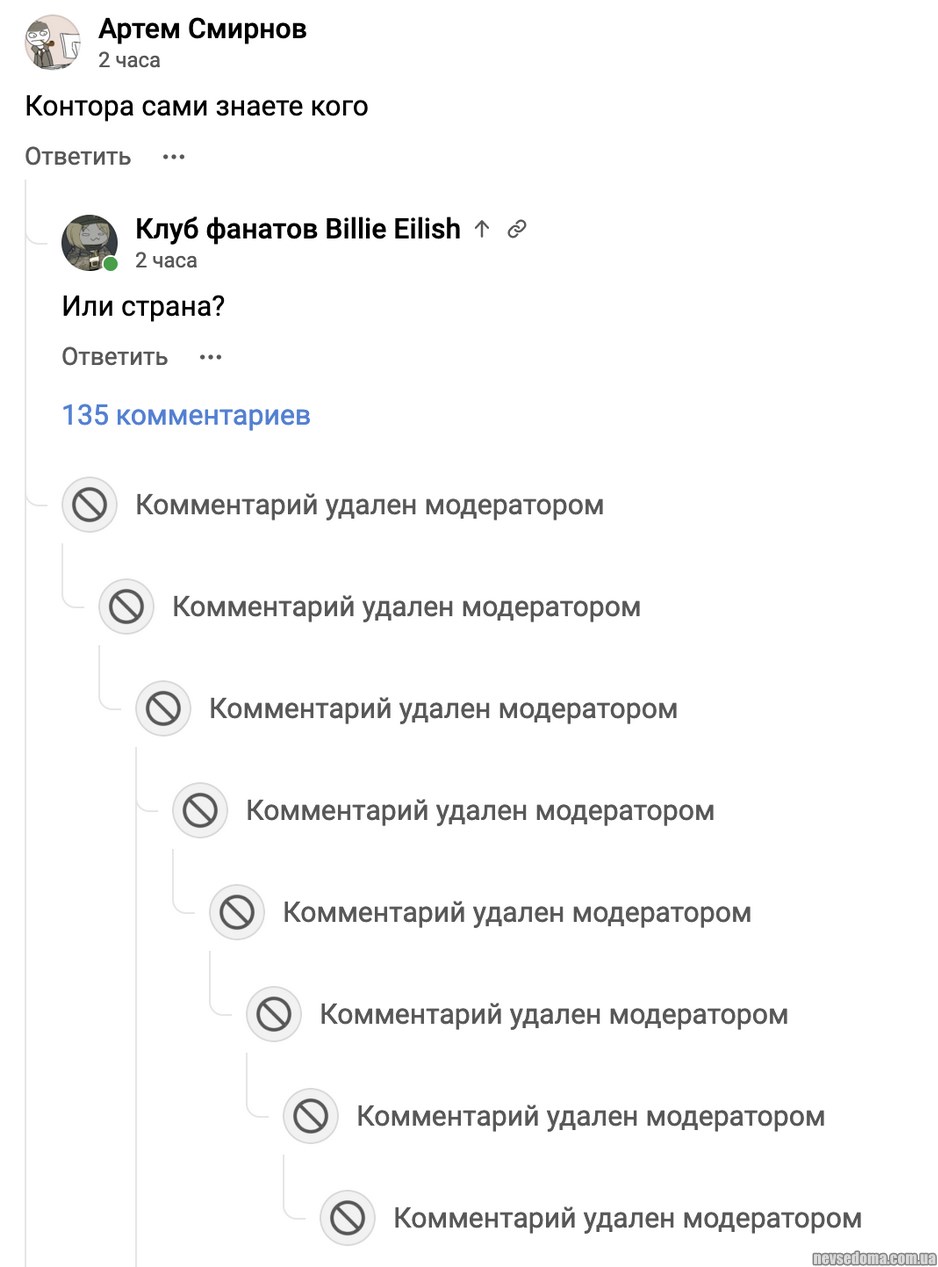Copy comment link via chain icon
938x1267 pixels.
coord(516,229)
